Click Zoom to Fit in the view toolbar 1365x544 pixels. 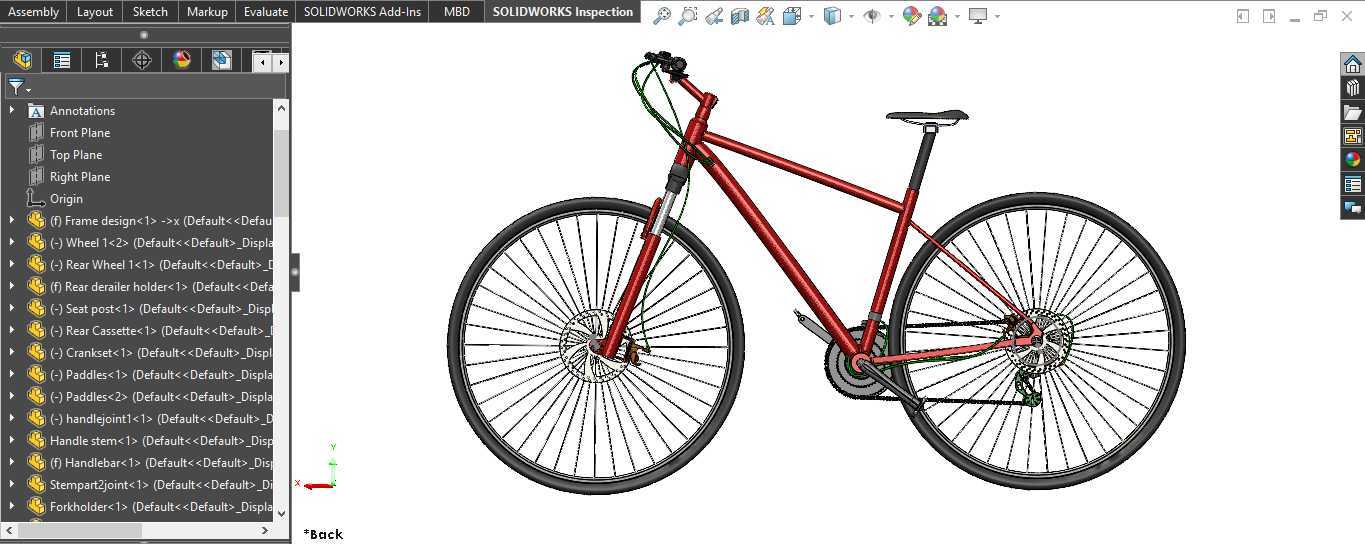tap(662, 16)
